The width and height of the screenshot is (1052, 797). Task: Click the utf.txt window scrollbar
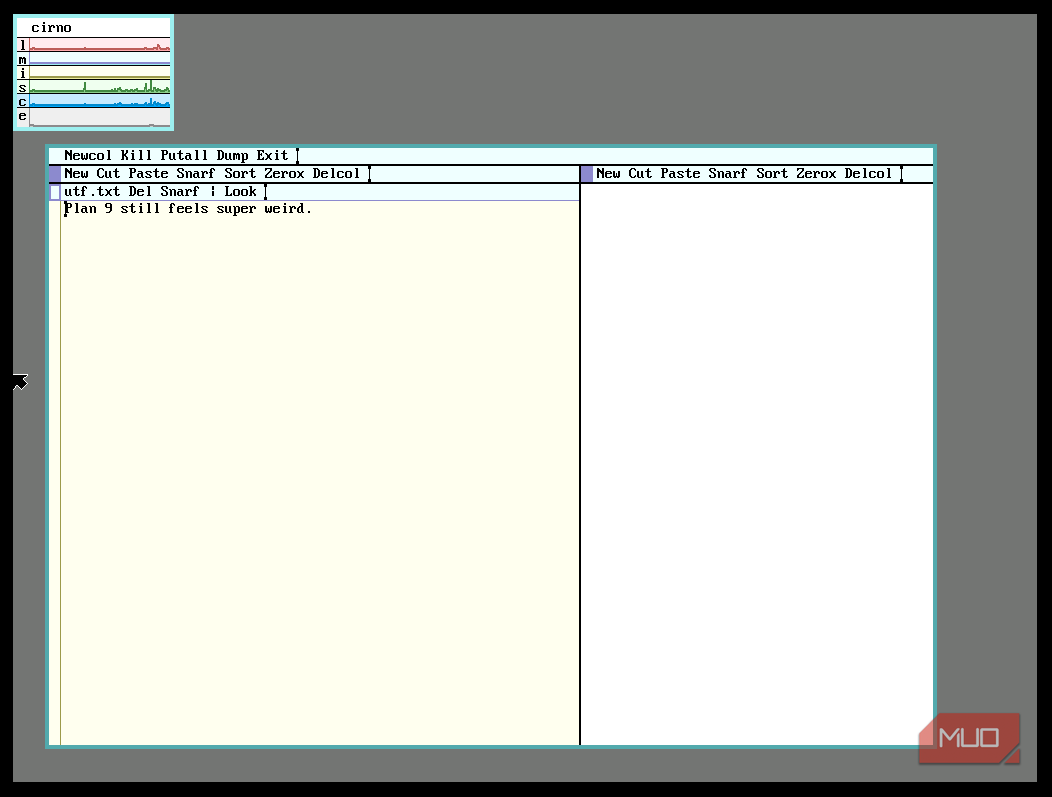click(55, 472)
